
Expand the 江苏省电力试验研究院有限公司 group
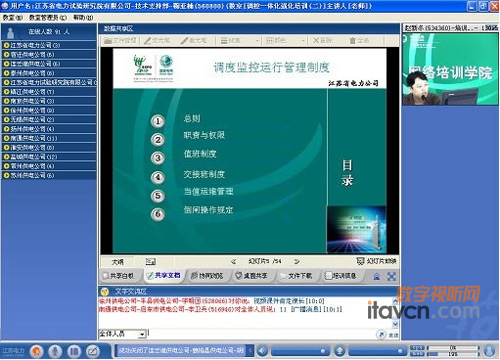point(6,82)
